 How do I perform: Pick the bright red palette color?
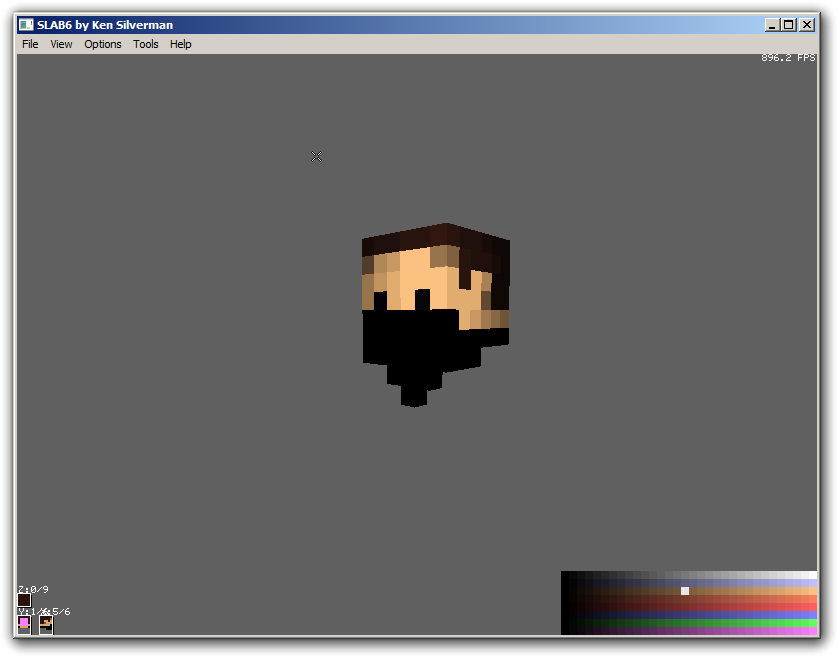(x=813, y=607)
